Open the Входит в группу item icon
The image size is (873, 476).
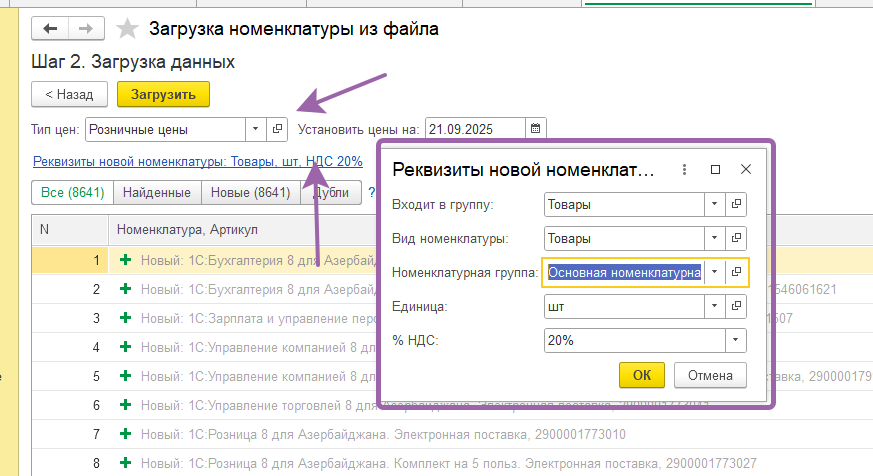click(736, 204)
